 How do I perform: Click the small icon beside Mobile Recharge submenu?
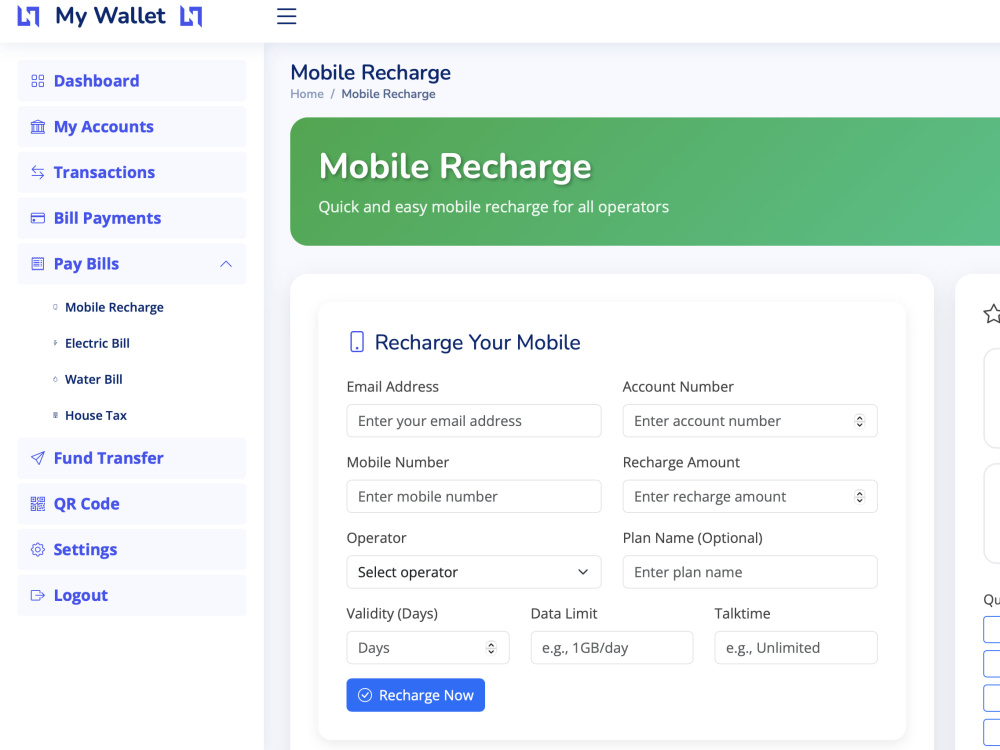(x=55, y=307)
